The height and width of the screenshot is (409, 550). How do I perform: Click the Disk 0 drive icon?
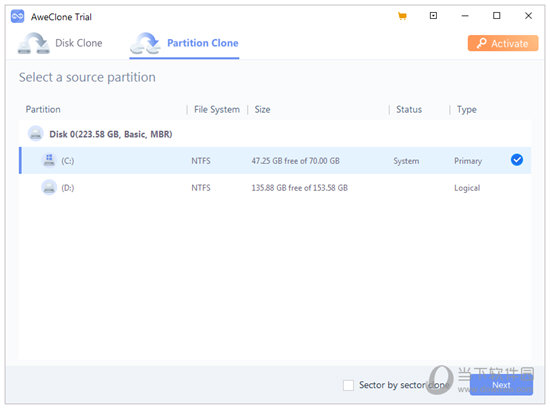click(x=35, y=134)
